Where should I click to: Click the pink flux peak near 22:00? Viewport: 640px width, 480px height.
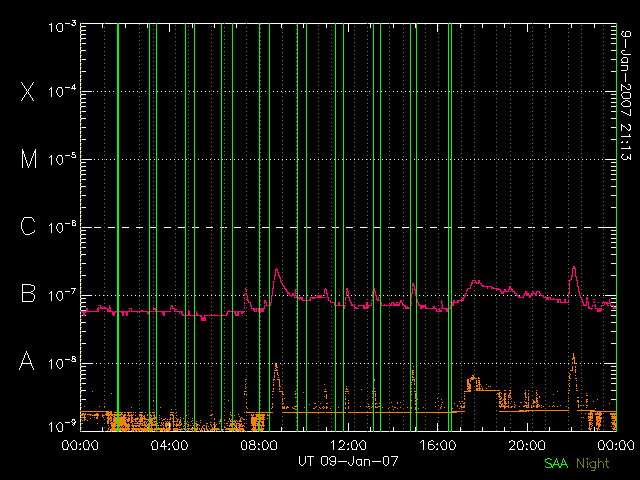[x=574, y=268]
